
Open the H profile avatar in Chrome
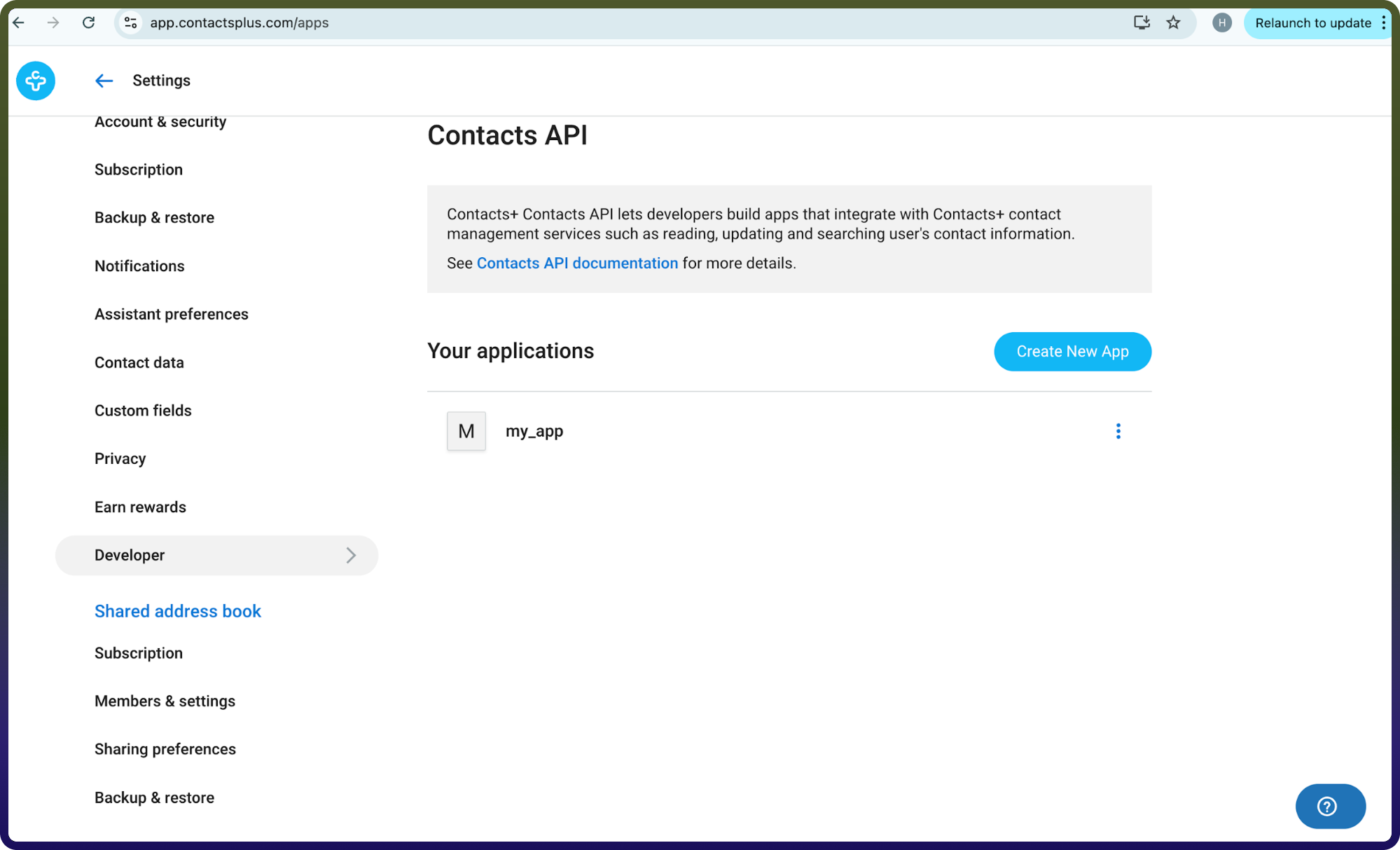pos(1222,22)
